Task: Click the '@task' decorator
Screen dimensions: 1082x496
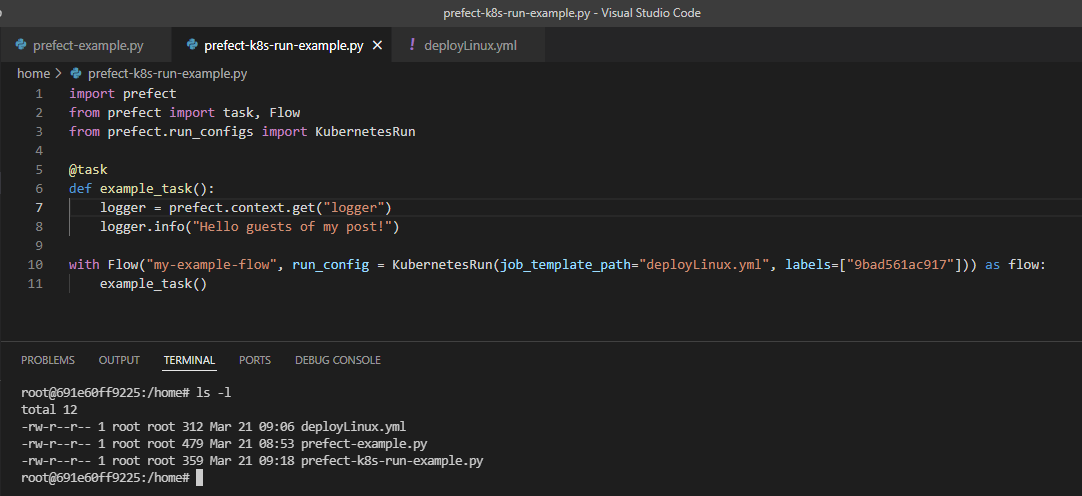Action: [88, 169]
